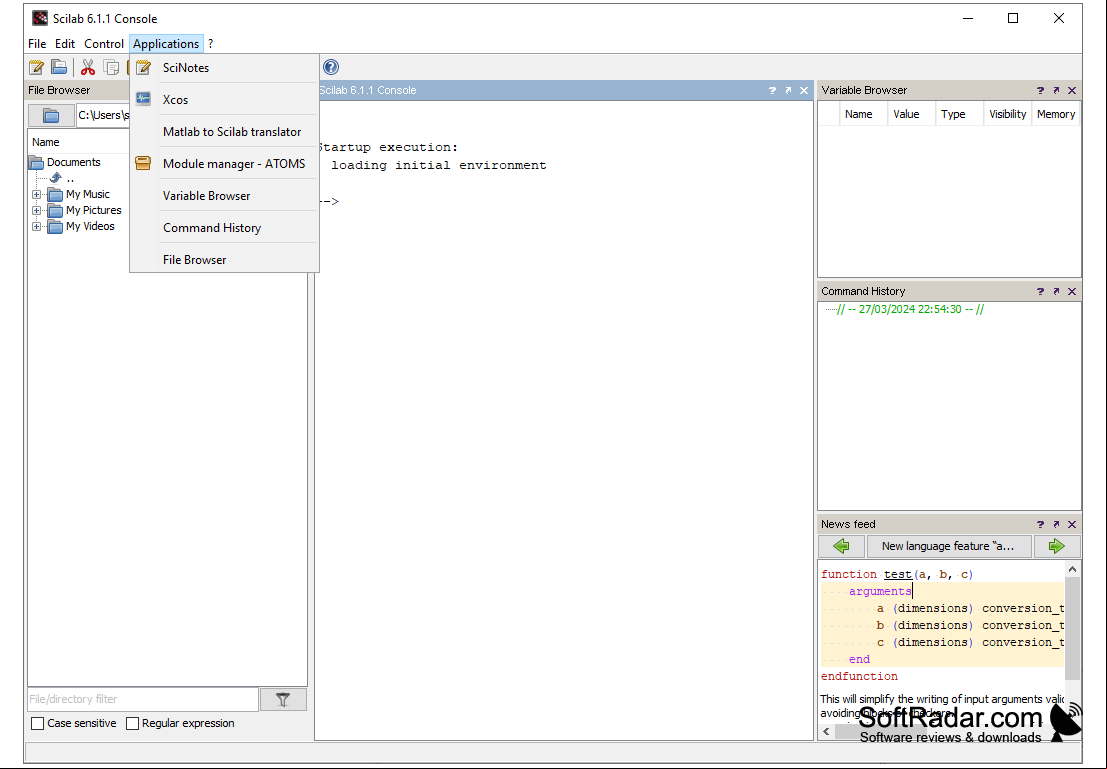Click the Memory column header

(x=1056, y=114)
